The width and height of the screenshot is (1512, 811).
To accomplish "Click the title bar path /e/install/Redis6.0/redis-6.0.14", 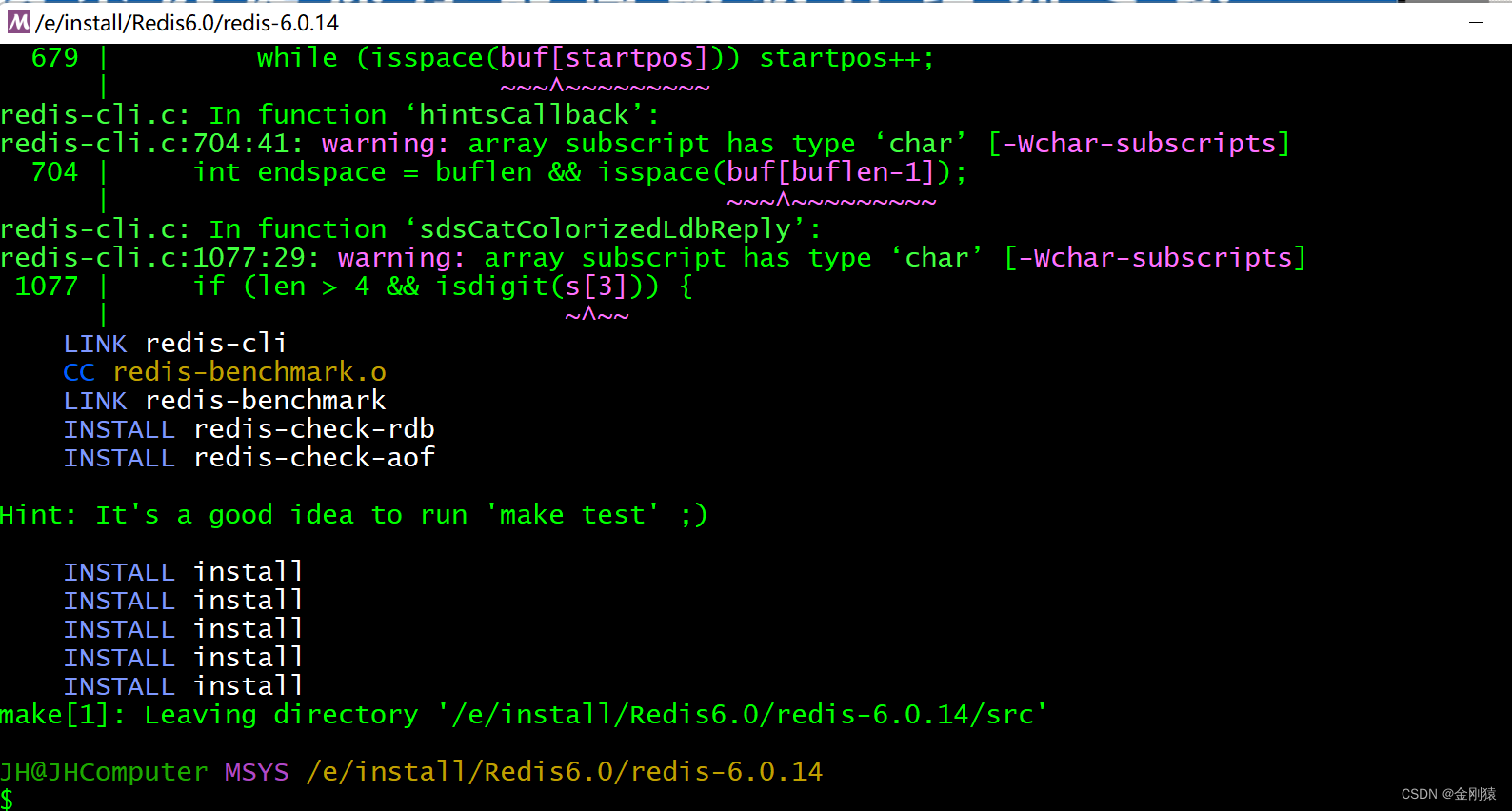I will tap(188, 22).
